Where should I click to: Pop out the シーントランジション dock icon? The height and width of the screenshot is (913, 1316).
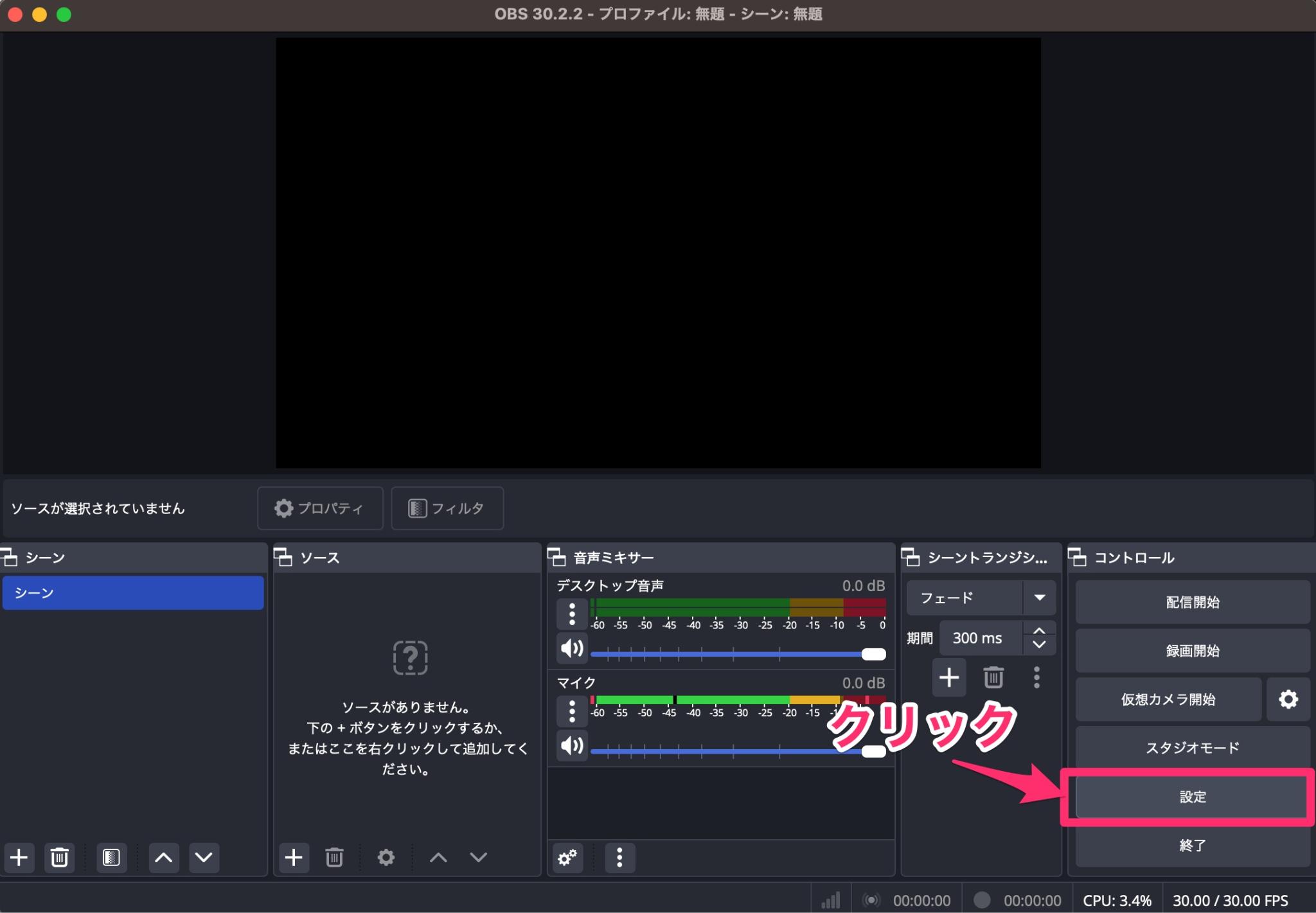click(x=911, y=557)
